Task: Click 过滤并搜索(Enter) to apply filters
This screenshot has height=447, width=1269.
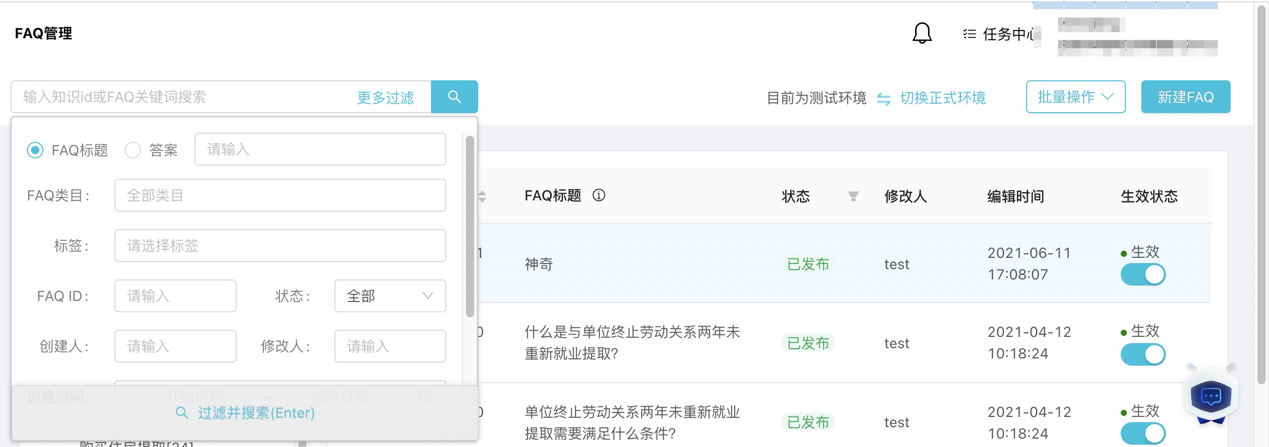Action: tap(245, 413)
